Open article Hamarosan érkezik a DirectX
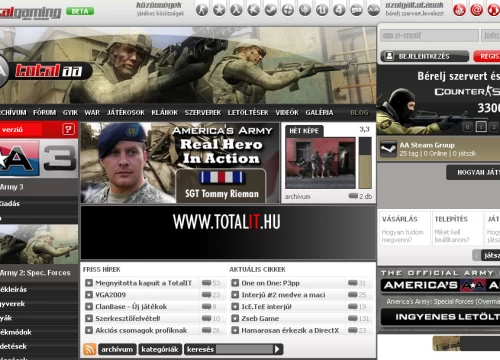This screenshot has width=500, height=360. pos(290,330)
